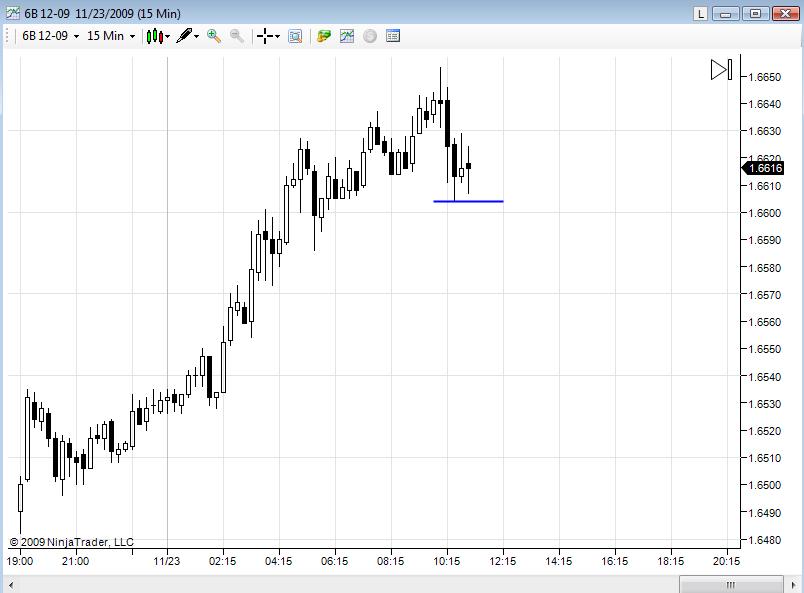Click the candlestick chart style icon
The image size is (804, 593).
154,36
